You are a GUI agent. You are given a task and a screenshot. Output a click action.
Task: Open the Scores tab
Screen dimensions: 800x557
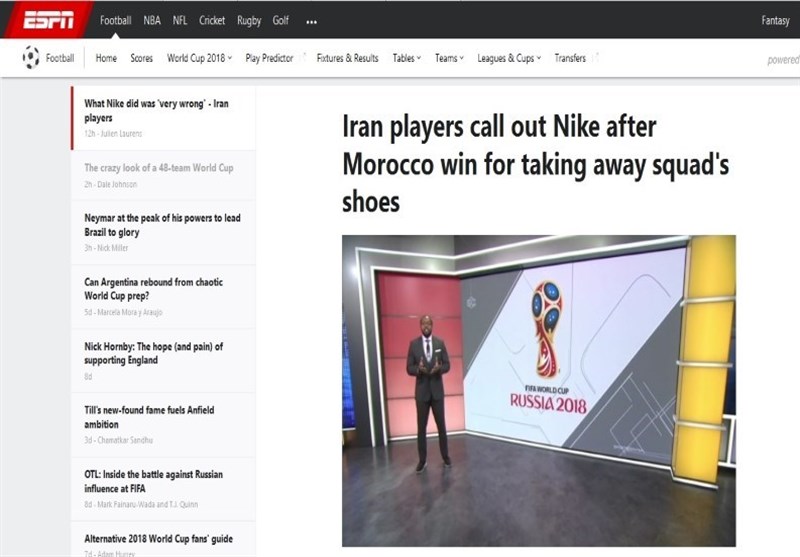(x=142, y=58)
